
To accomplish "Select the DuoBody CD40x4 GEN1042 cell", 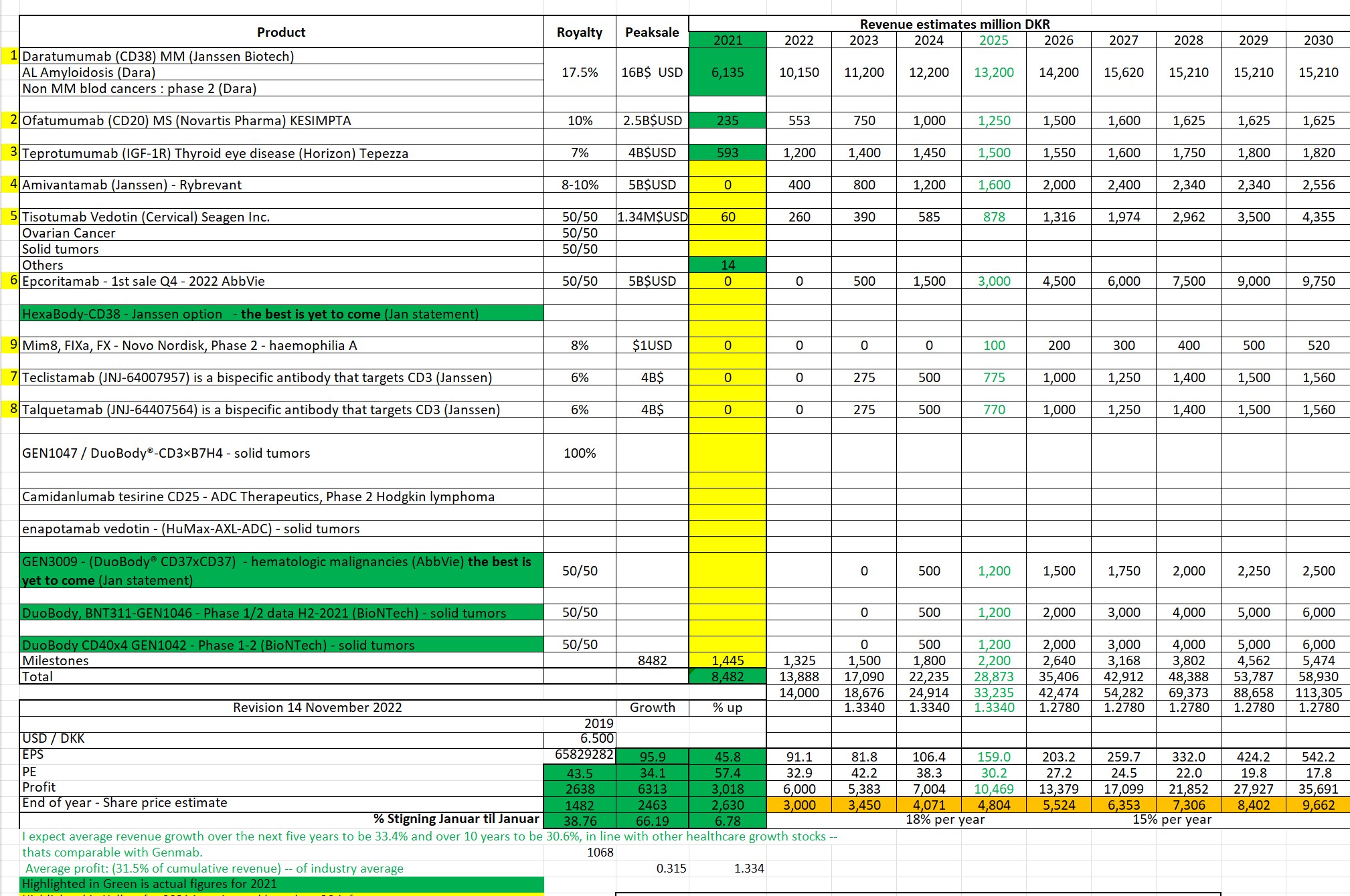I will pos(281,644).
